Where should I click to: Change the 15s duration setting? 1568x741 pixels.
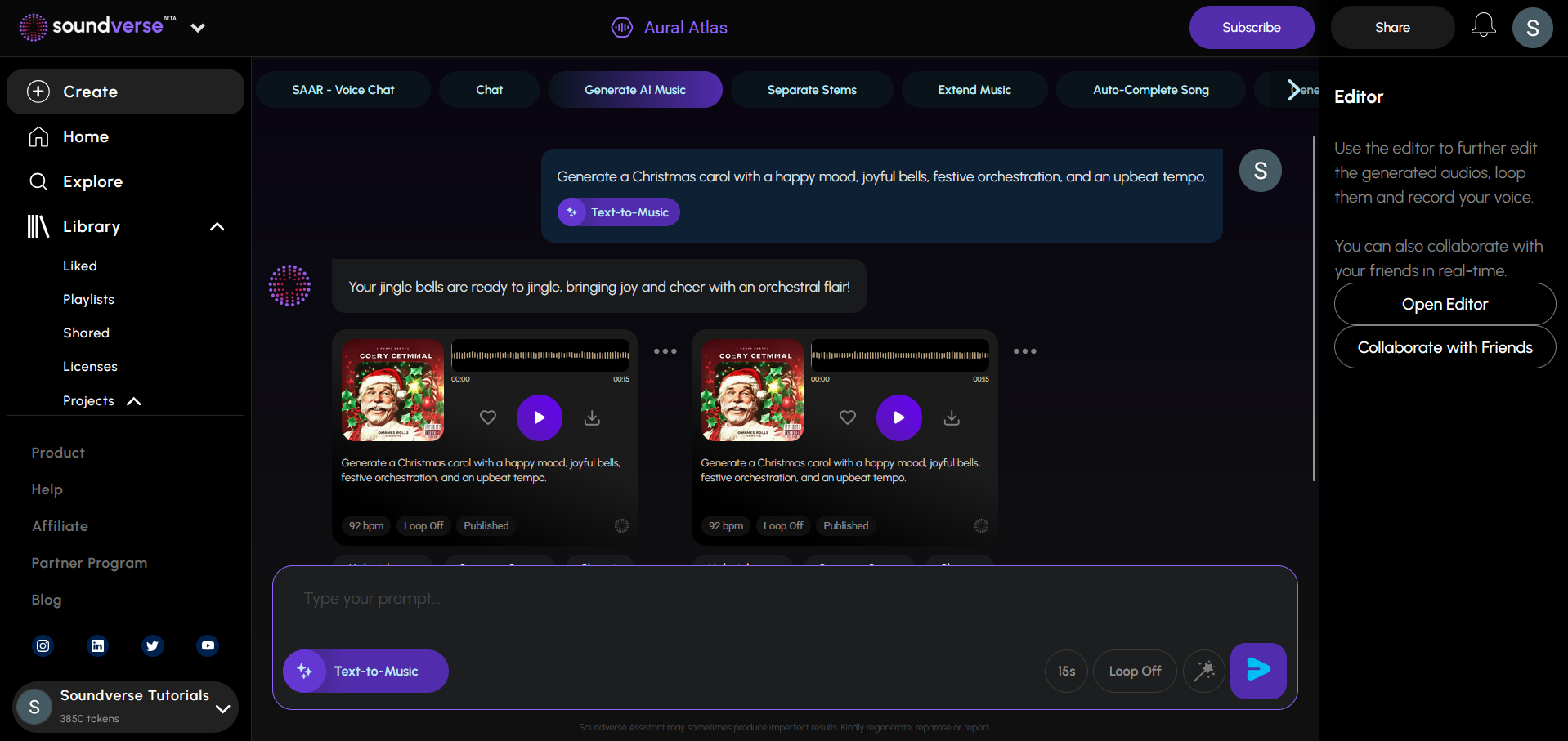click(1066, 671)
